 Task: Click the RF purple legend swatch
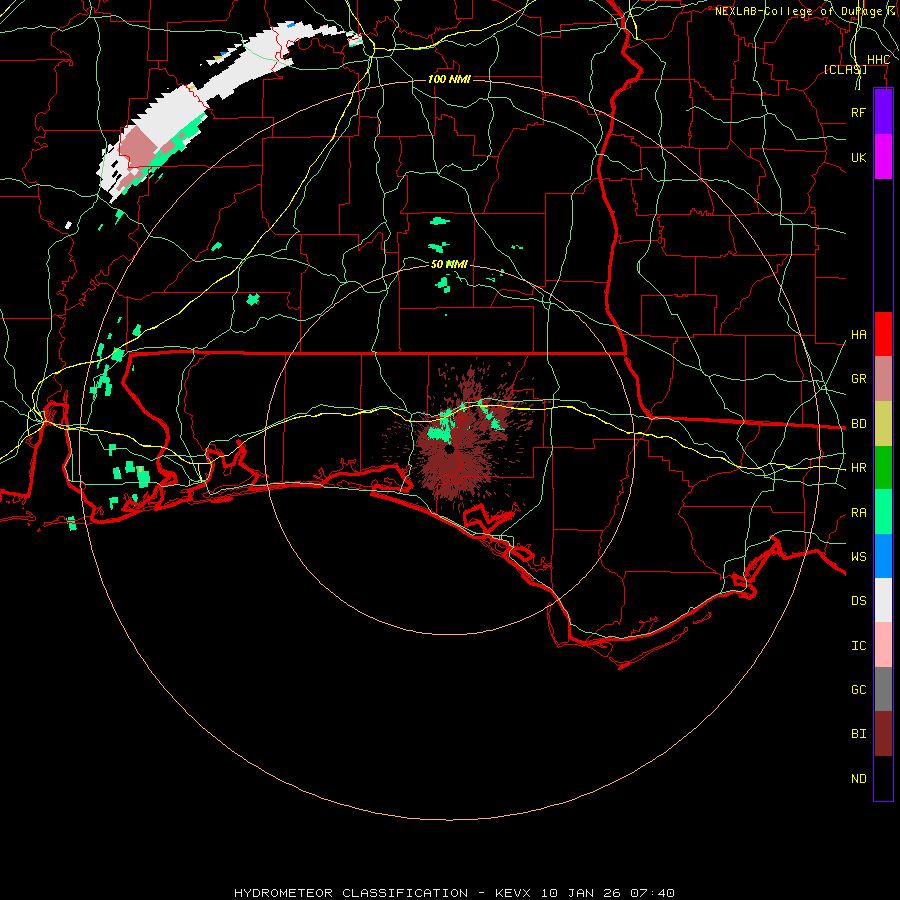[883, 112]
